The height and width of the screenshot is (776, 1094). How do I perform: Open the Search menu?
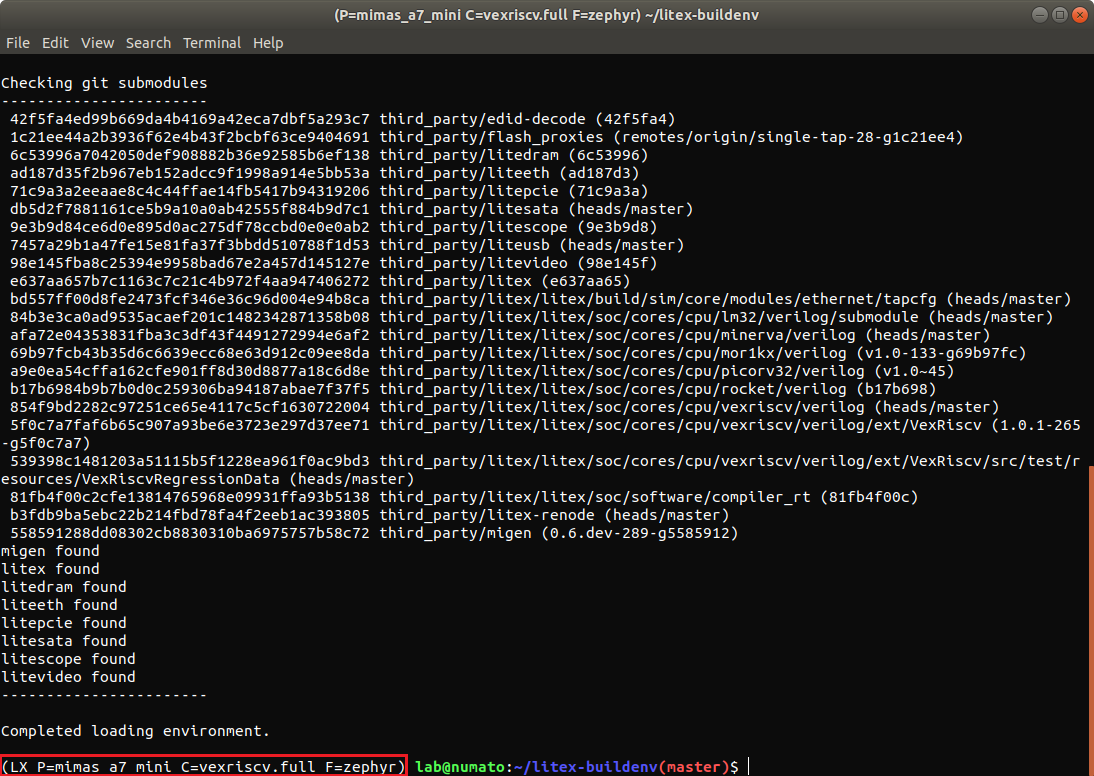[x=148, y=43]
